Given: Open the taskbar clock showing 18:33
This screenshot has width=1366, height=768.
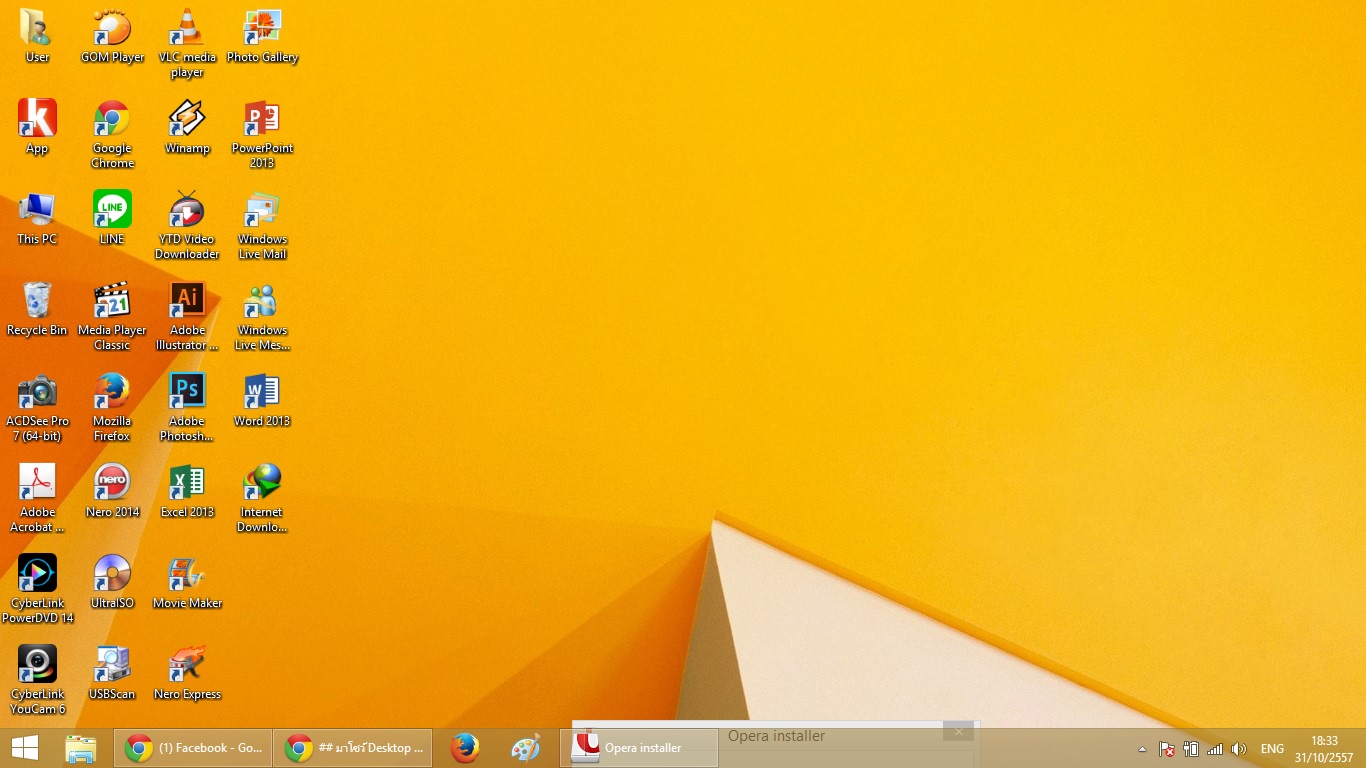Looking at the screenshot, I should tap(1324, 749).
